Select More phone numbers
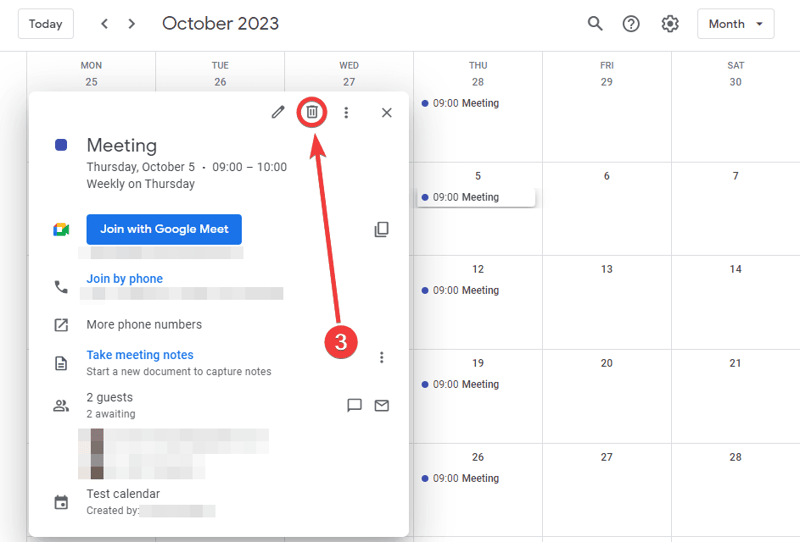This screenshot has height=542, width=800. pos(144,324)
